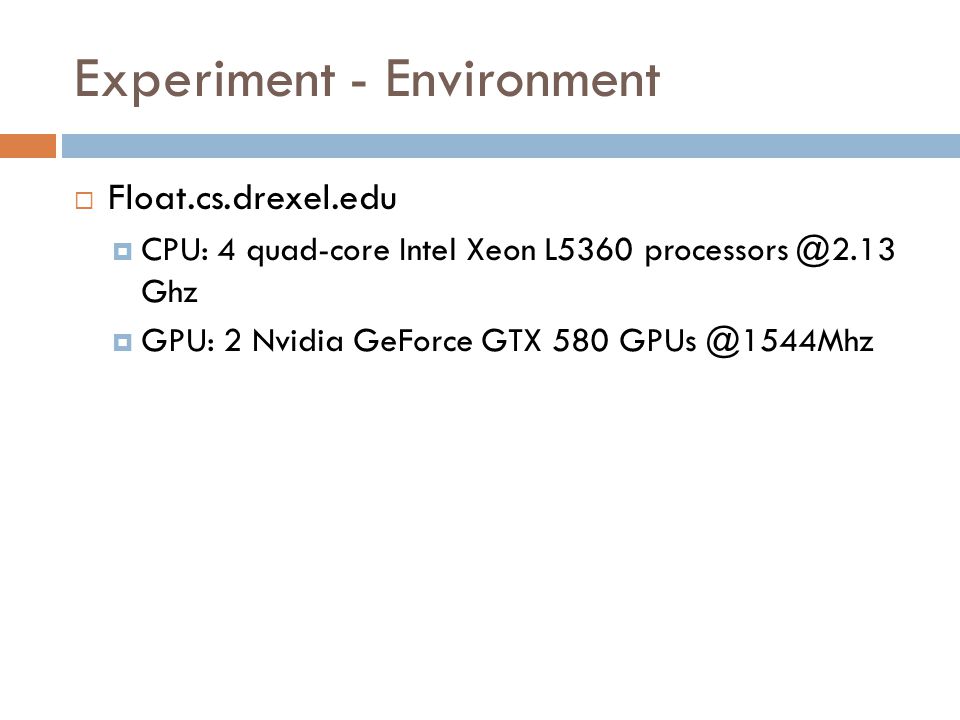Click the 'Ghz' word on the wrapped line

point(170,291)
